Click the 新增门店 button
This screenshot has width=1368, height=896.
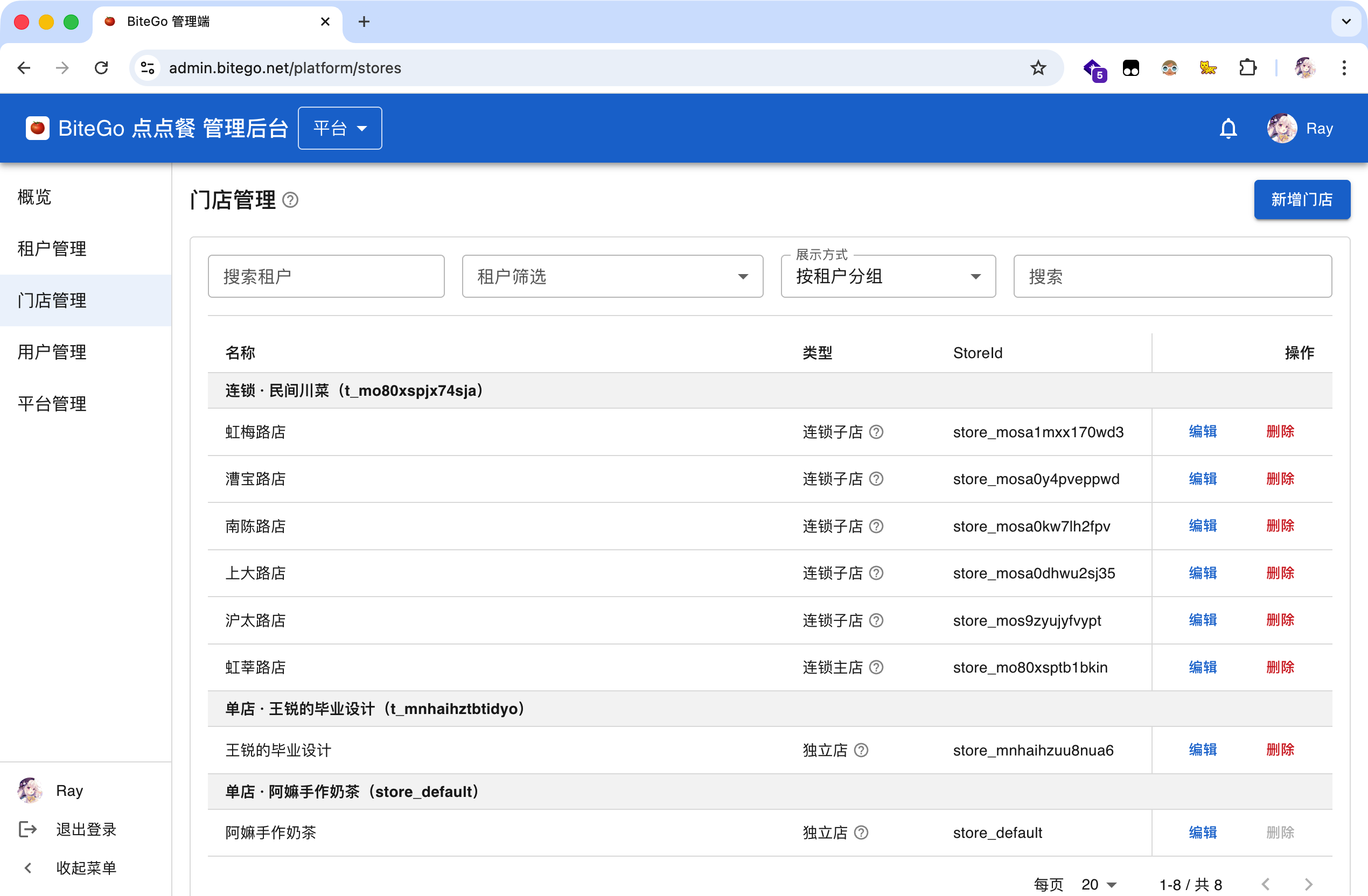click(x=1302, y=199)
